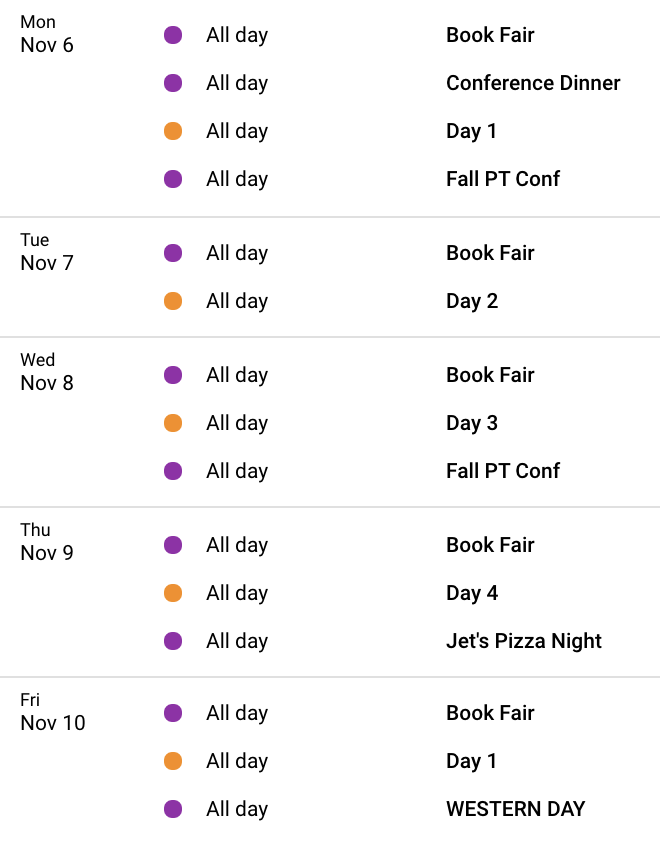The image size is (660, 842).
Task: Open WESTERN DAY event on Nov 10
Action: pyautogui.click(x=516, y=809)
